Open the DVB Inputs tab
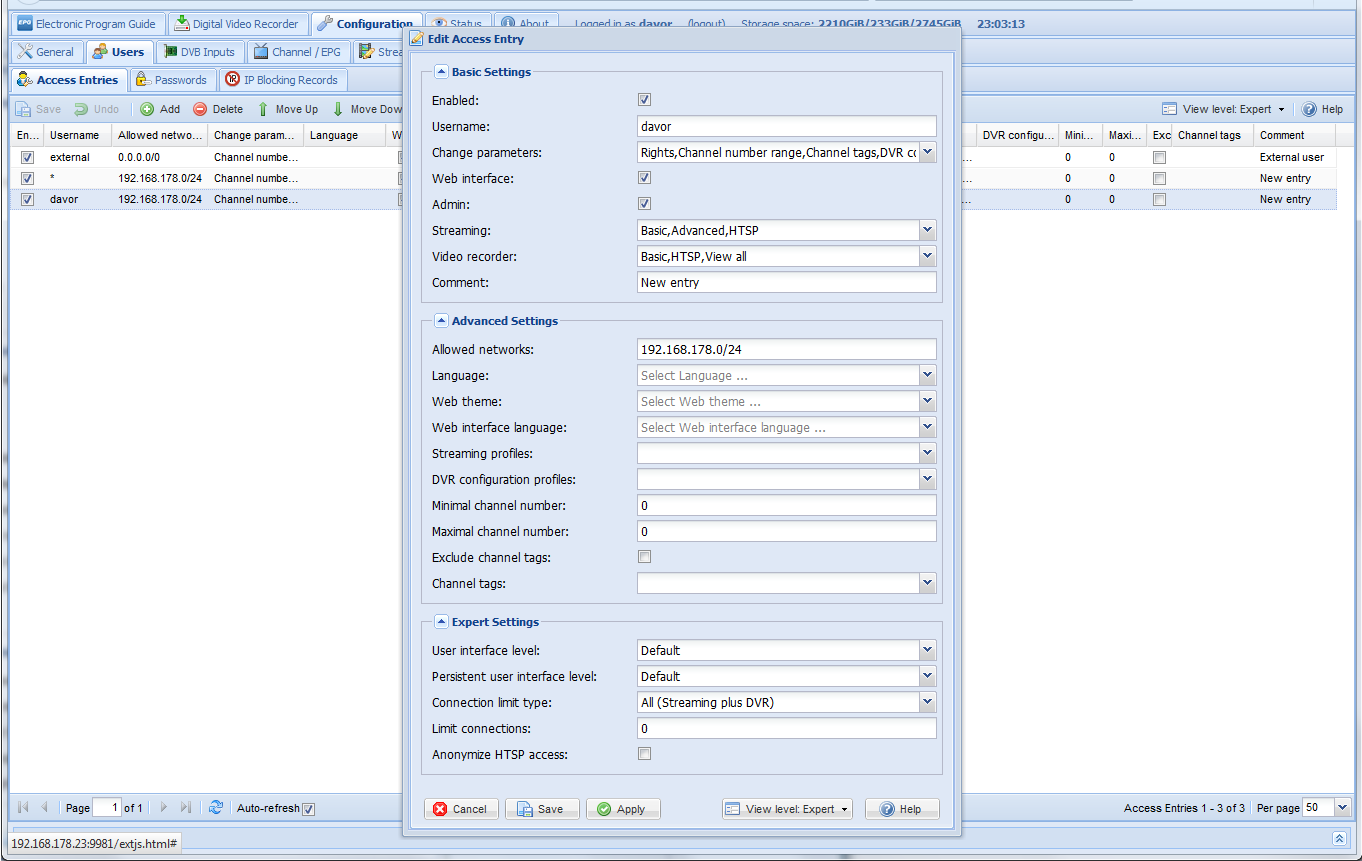 [x=200, y=52]
